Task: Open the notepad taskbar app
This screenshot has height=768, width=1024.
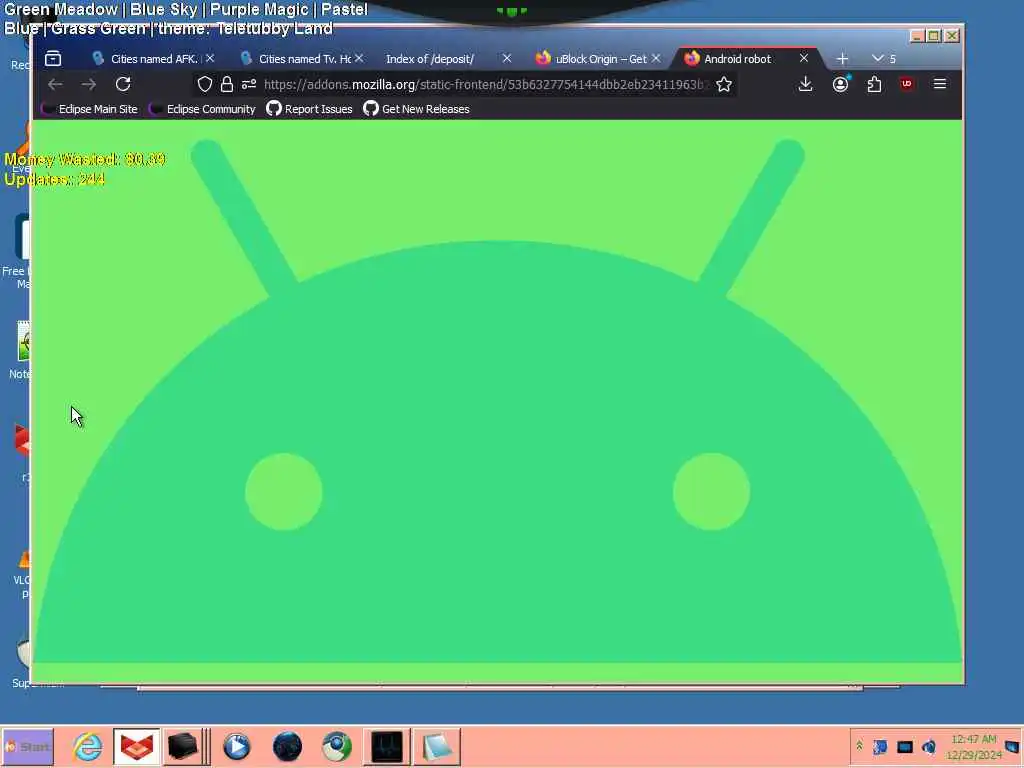Action: [436, 746]
